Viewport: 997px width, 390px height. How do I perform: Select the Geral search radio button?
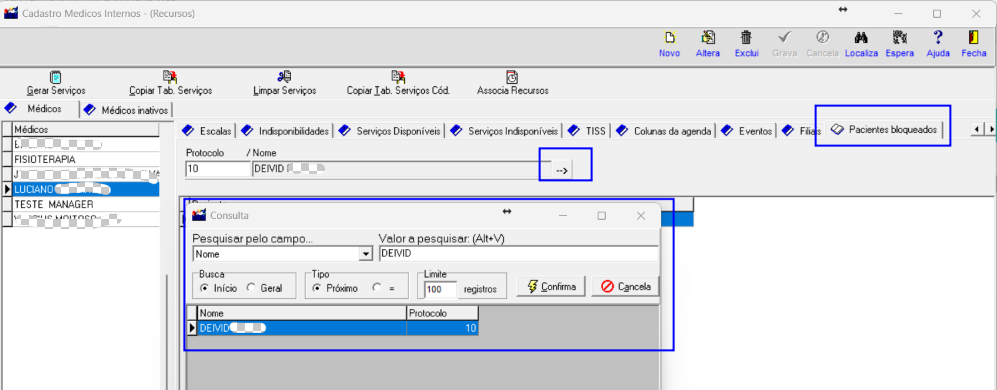251,288
